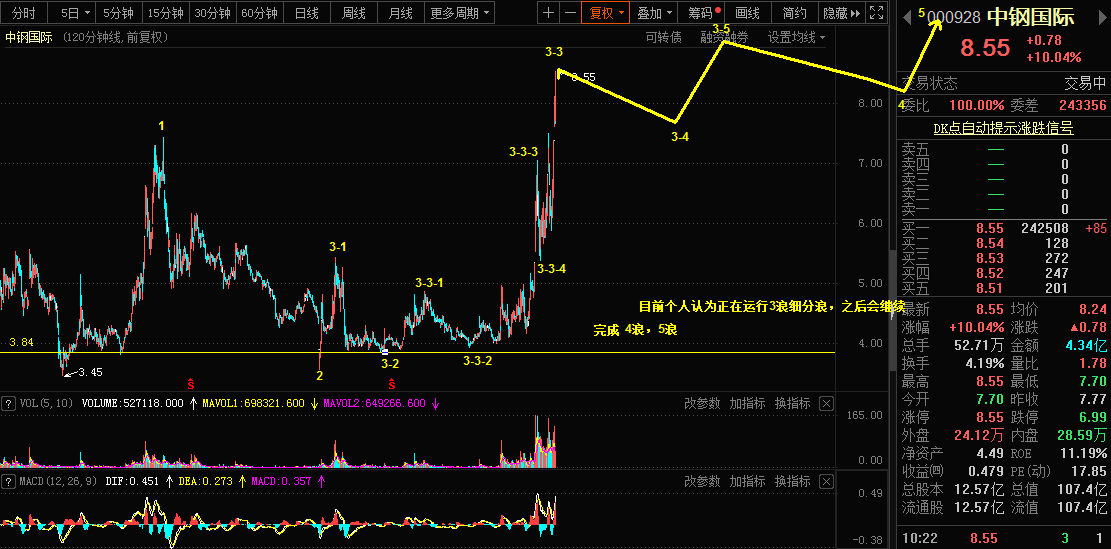Image resolution: width=1111 pixels, height=549 pixels.
Task: Click the 昨收 value 7.77
Action: click(1091, 400)
